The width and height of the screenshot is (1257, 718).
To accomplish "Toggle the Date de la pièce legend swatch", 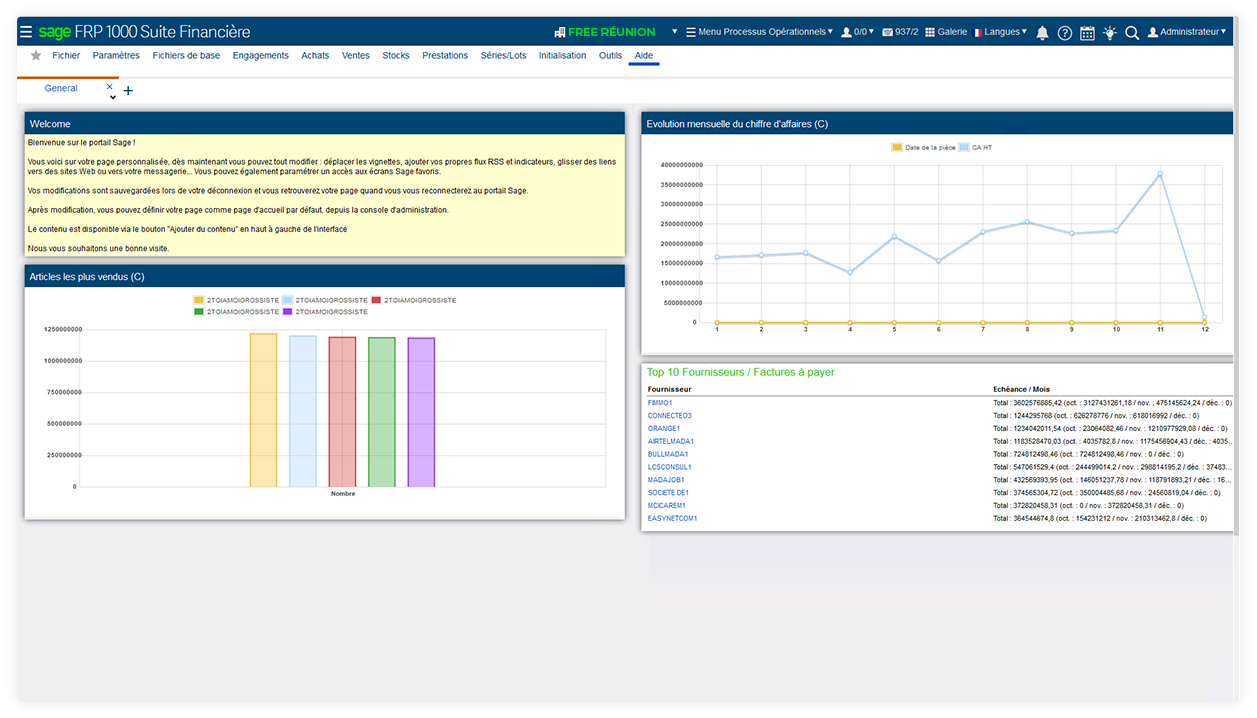I will click(x=896, y=147).
